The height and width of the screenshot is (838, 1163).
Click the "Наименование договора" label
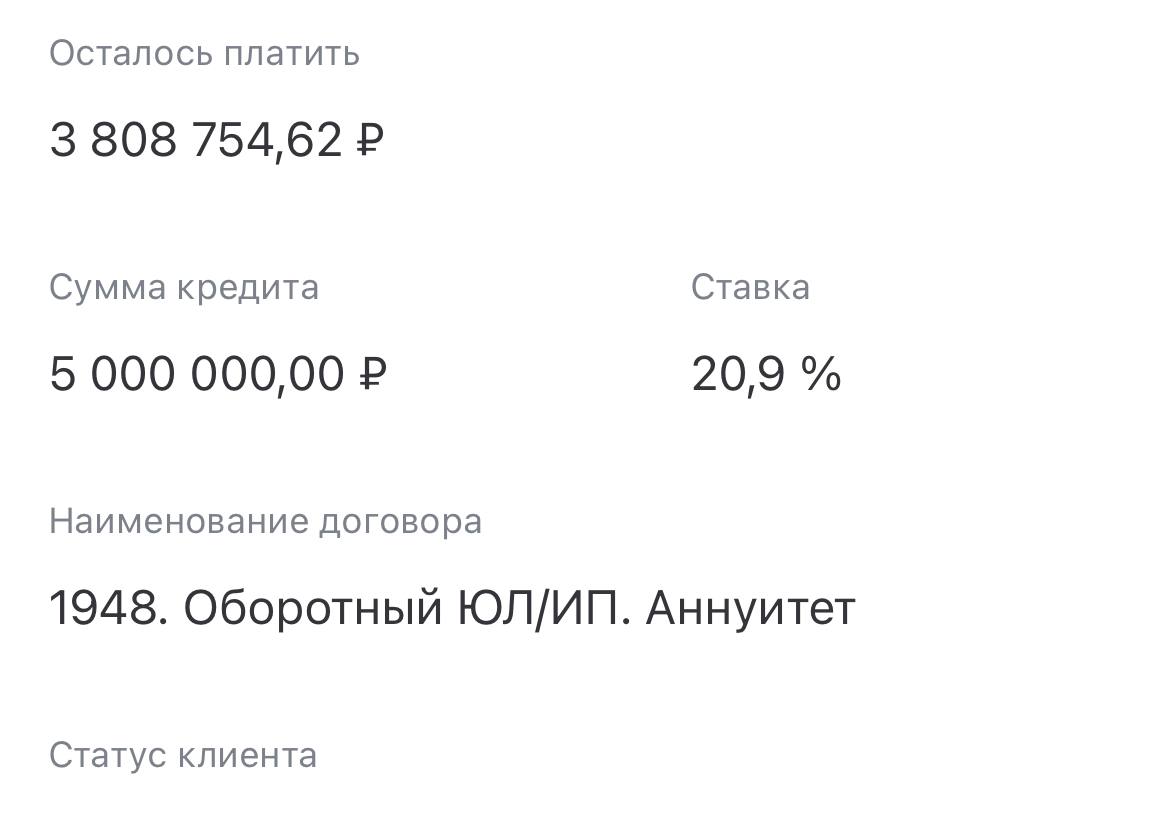(265, 521)
